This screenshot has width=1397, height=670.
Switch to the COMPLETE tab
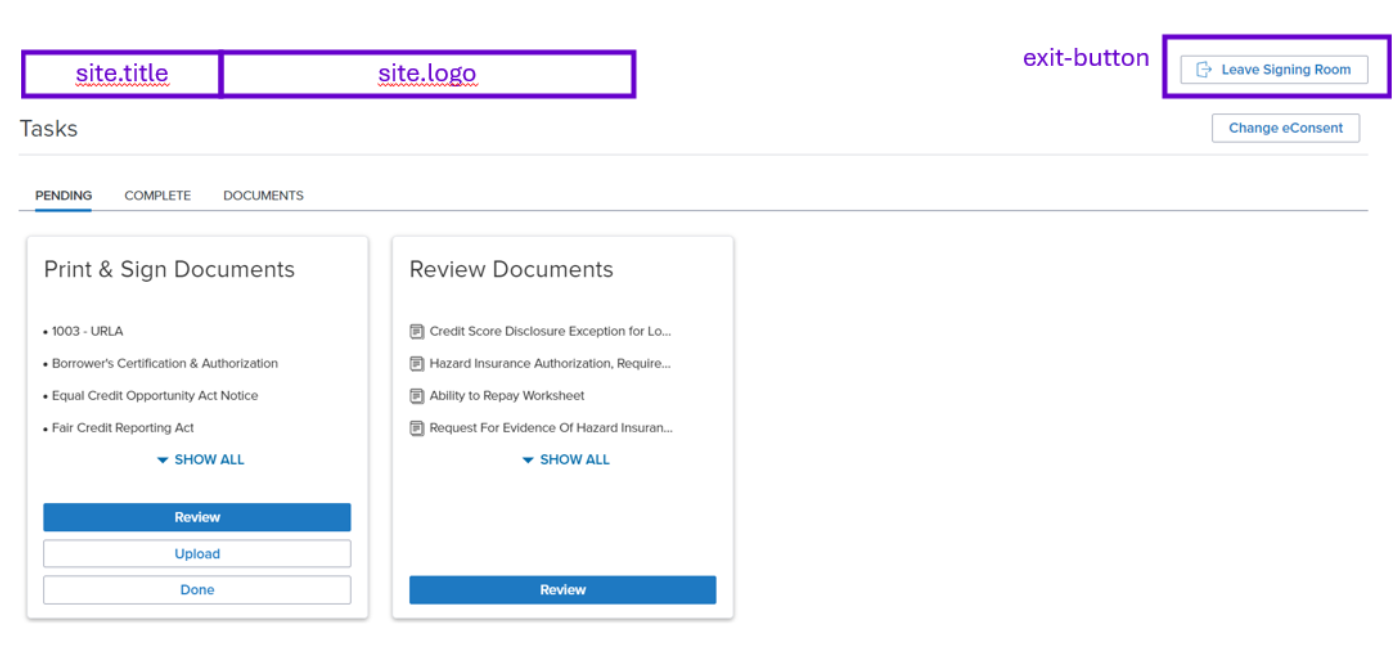point(157,195)
